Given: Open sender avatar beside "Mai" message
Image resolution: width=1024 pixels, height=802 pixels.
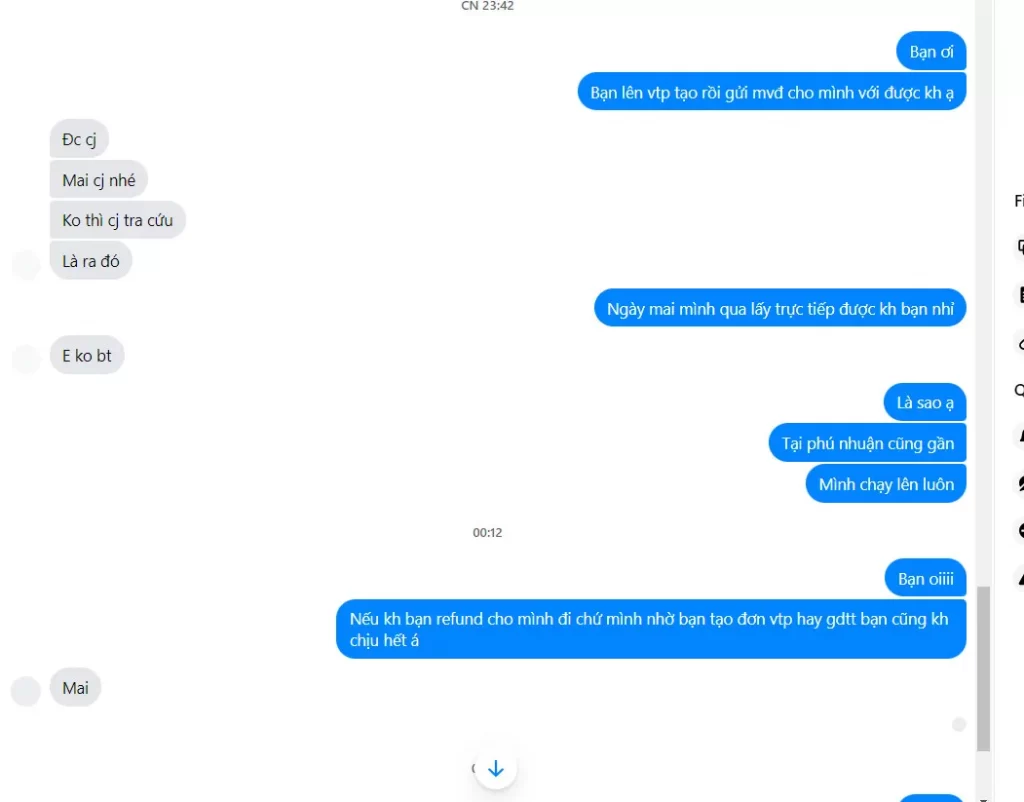Looking at the screenshot, I should pos(26,691).
